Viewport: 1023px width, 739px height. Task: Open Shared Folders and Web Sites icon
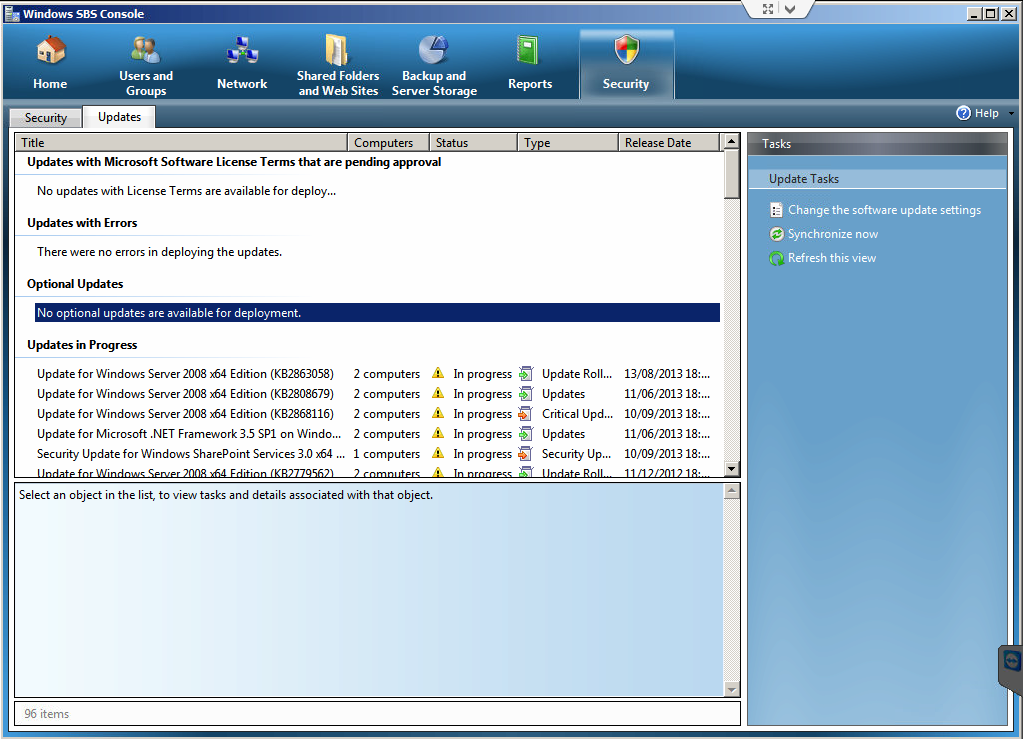(x=337, y=50)
